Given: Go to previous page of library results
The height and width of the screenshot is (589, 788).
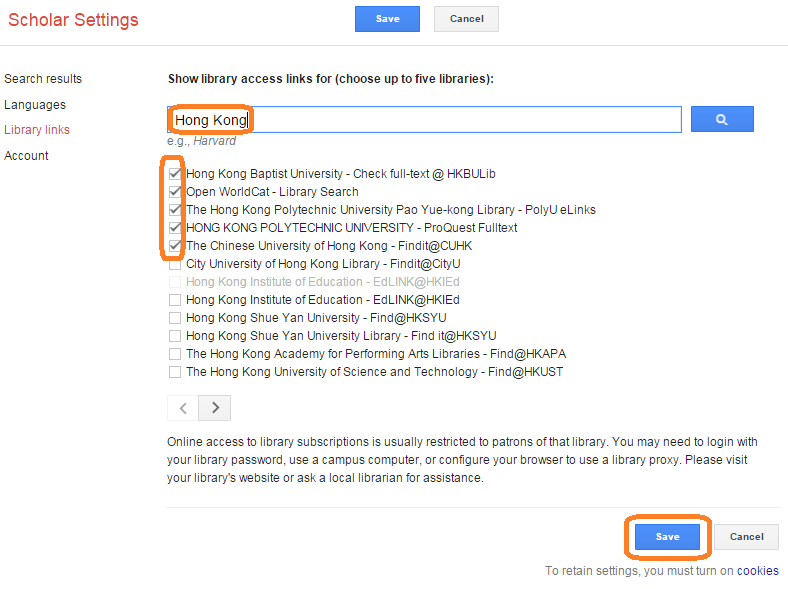Looking at the screenshot, I should coord(183,408).
